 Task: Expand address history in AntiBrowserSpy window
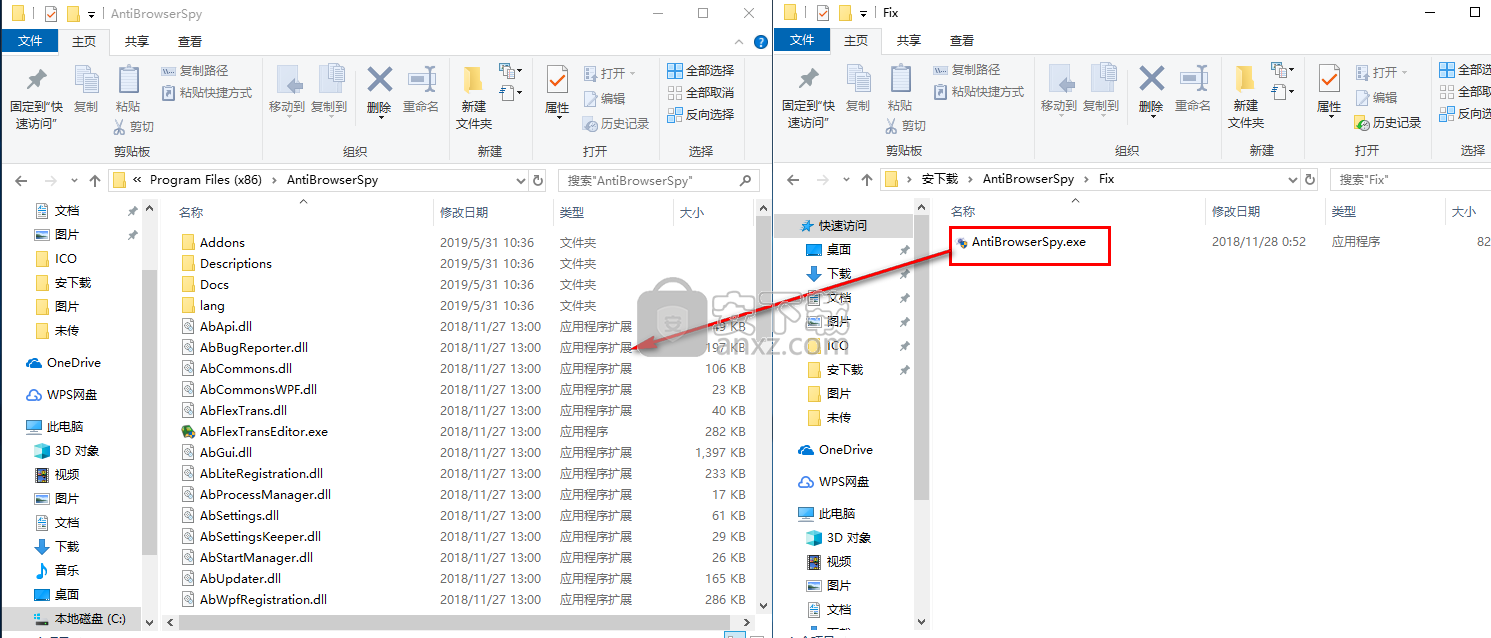coord(519,180)
